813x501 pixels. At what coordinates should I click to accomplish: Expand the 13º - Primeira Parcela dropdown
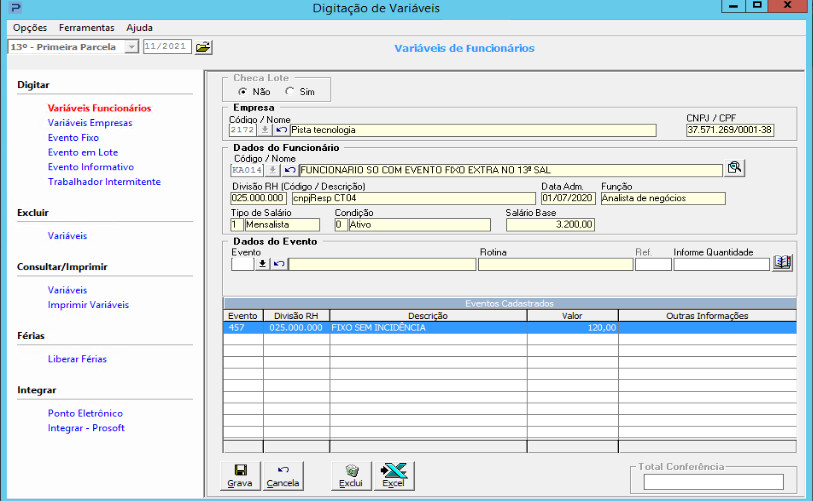[x=131, y=47]
